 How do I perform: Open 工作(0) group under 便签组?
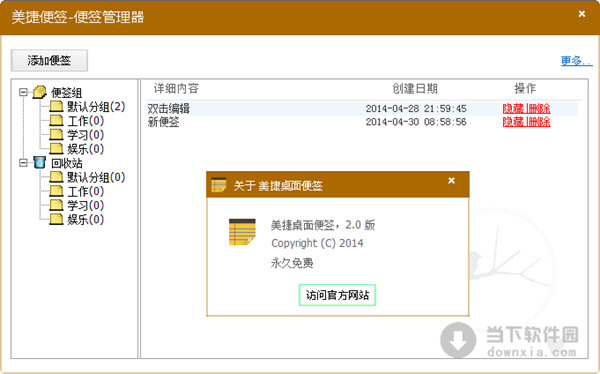tap(86, 121)
